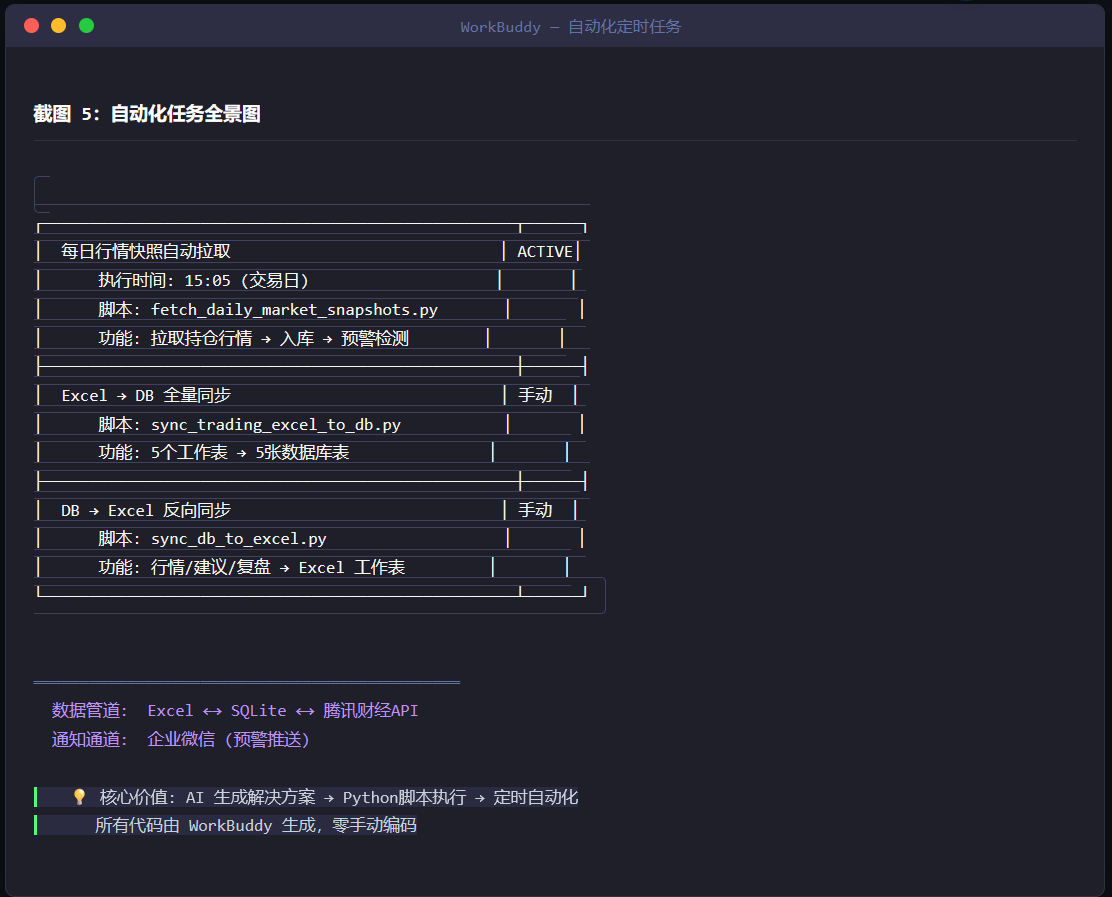
Task: Click the 执行时间: 15:05 (交易日) line
Action: pos(204,280)
